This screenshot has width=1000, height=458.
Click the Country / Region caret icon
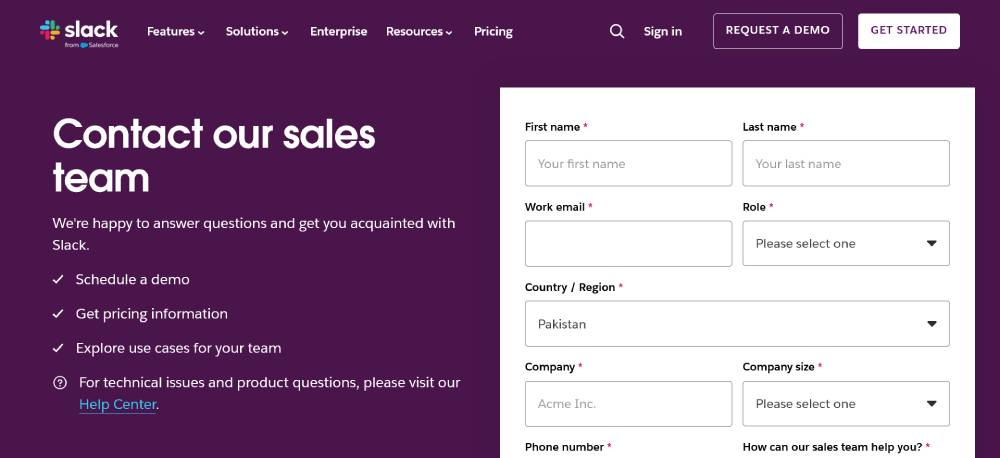tap(931, 324)
